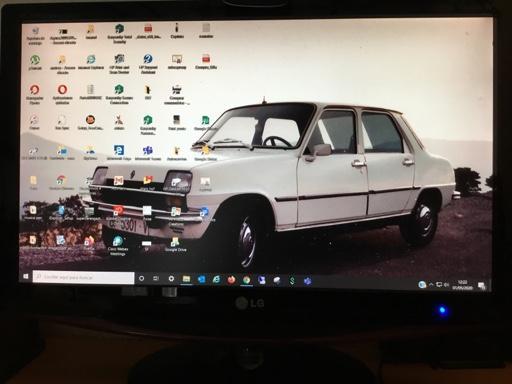512x384 pixels.
Task: Open Chrome from the taskbar
Action: pyautogui.click(x=246, y=280)
